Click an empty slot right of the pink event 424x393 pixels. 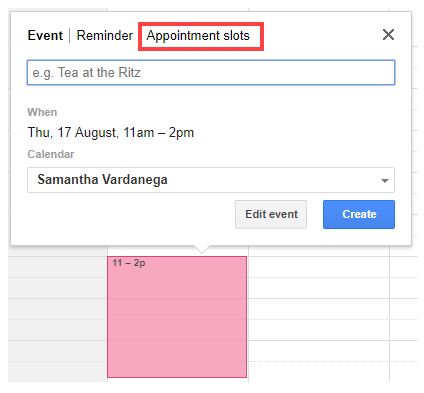(x=319, y=309)
